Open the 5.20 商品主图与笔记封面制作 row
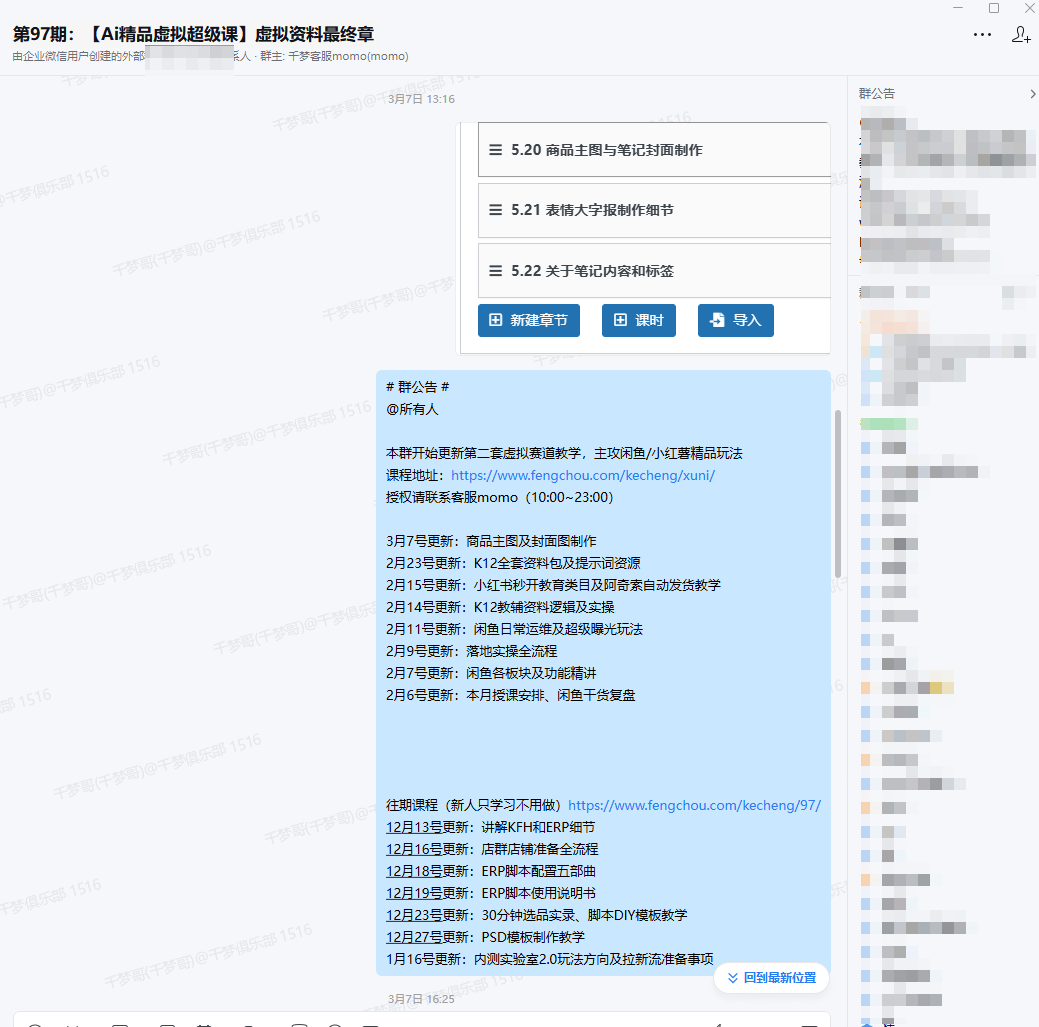This screenshot has height=1027, width=1039. coord(654,150)
